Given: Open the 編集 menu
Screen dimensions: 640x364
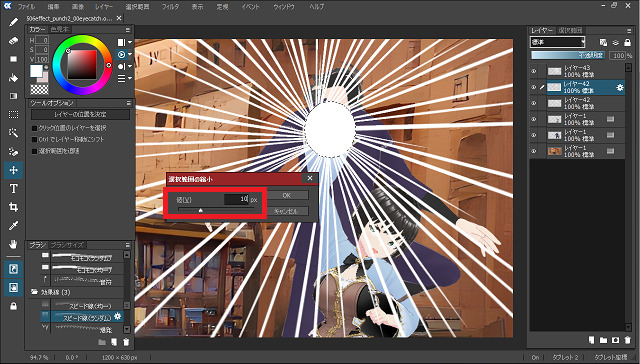Looking at the screenshot, I should coord(53,7).
